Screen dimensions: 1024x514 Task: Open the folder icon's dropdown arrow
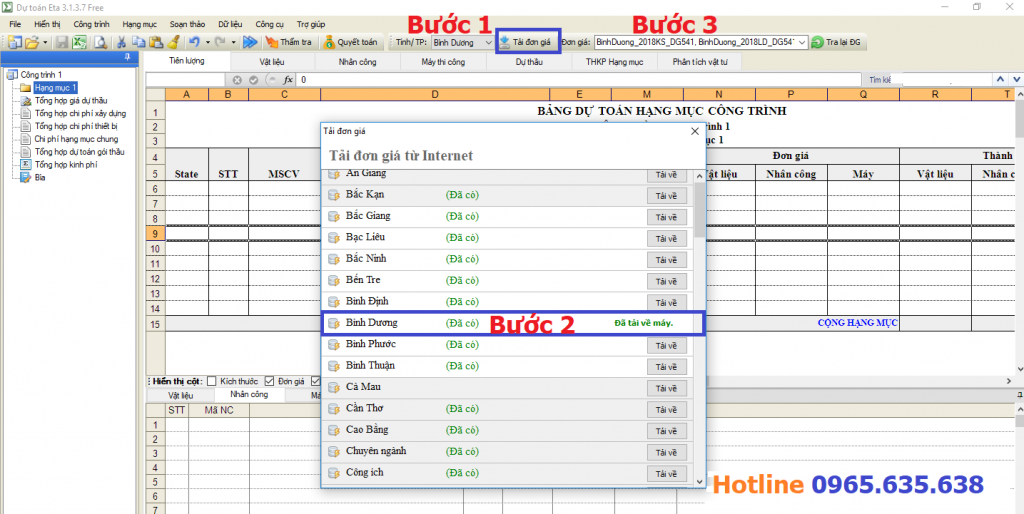46,42
